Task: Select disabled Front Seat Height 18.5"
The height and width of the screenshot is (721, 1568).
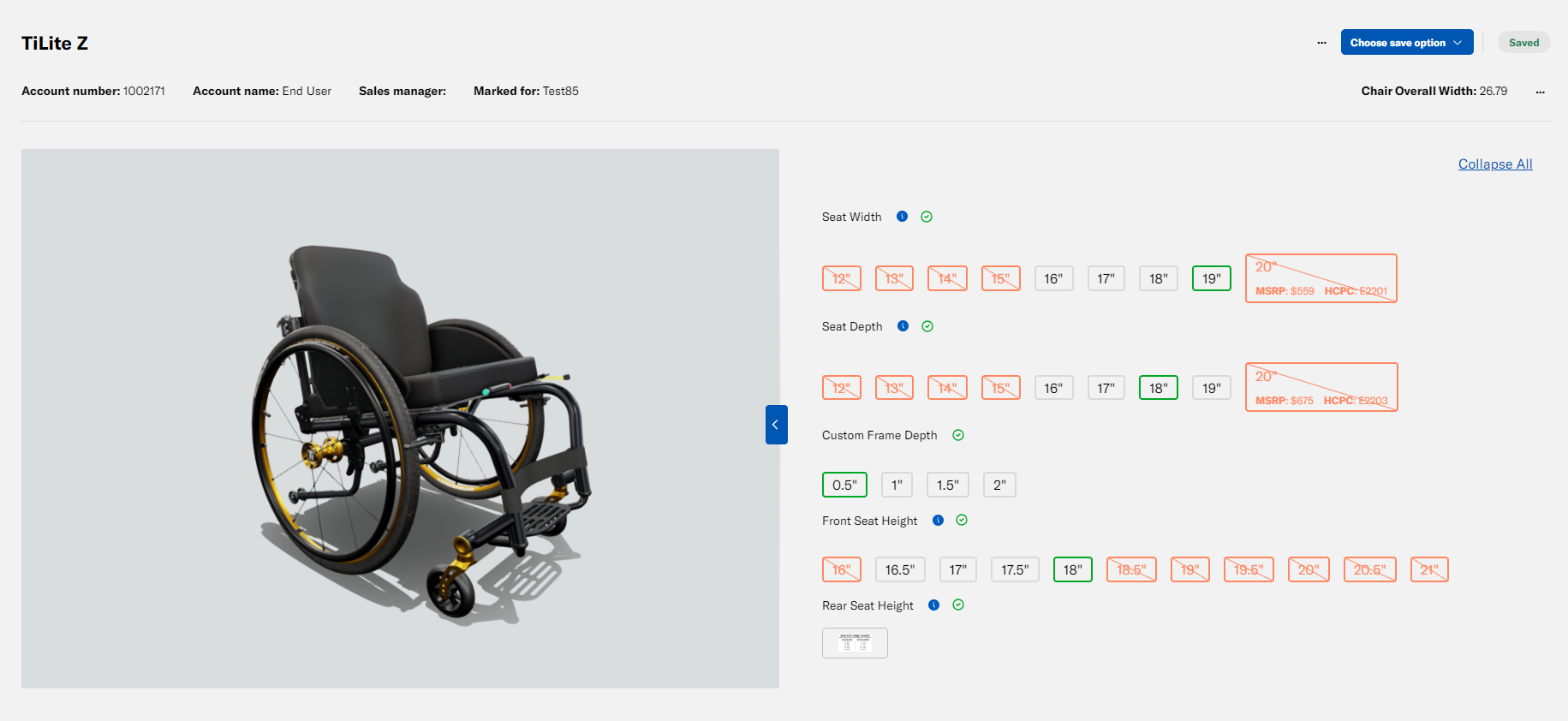Action: coord(1131,569)
